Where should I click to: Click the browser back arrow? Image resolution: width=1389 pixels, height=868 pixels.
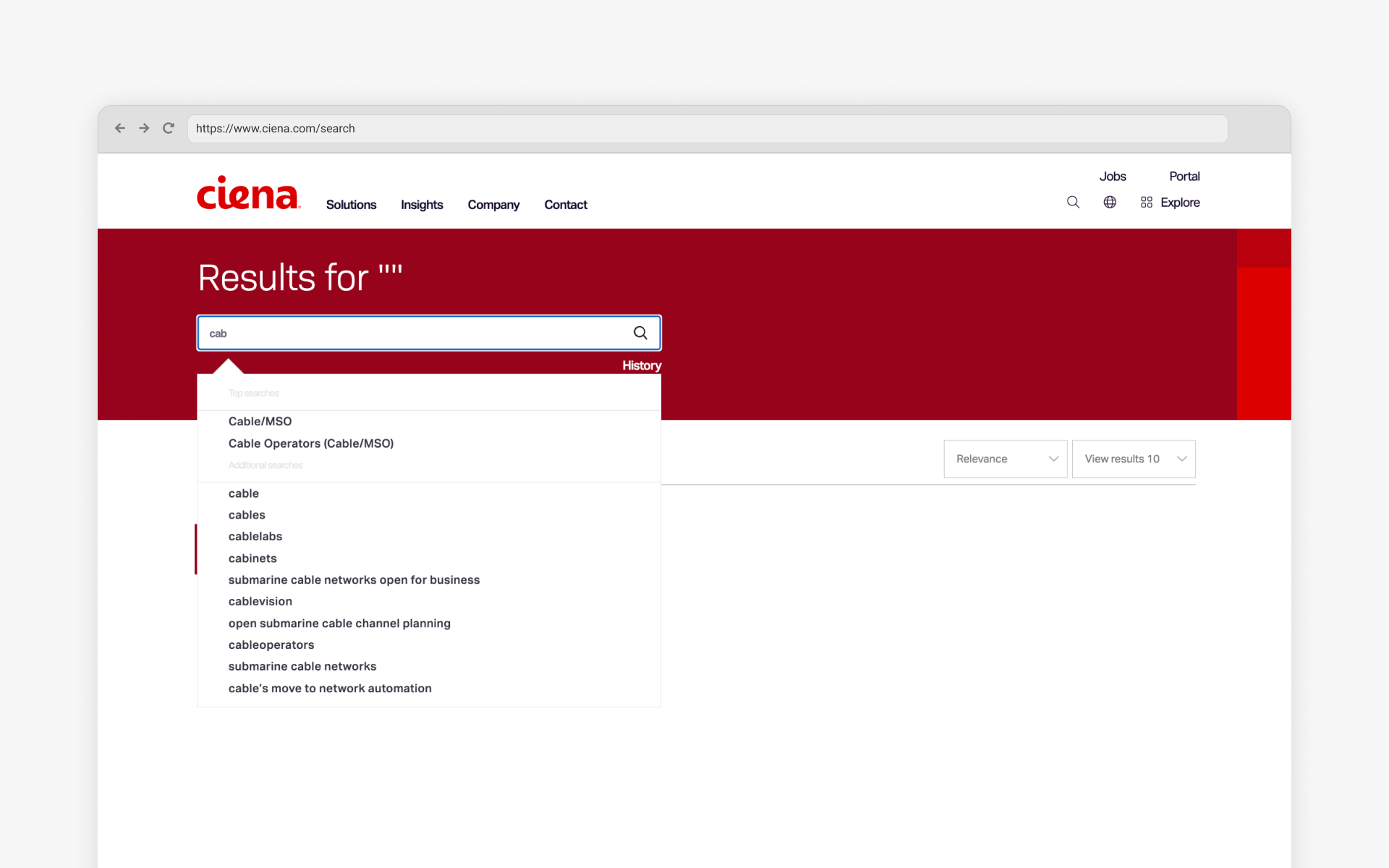coord(120,128)
